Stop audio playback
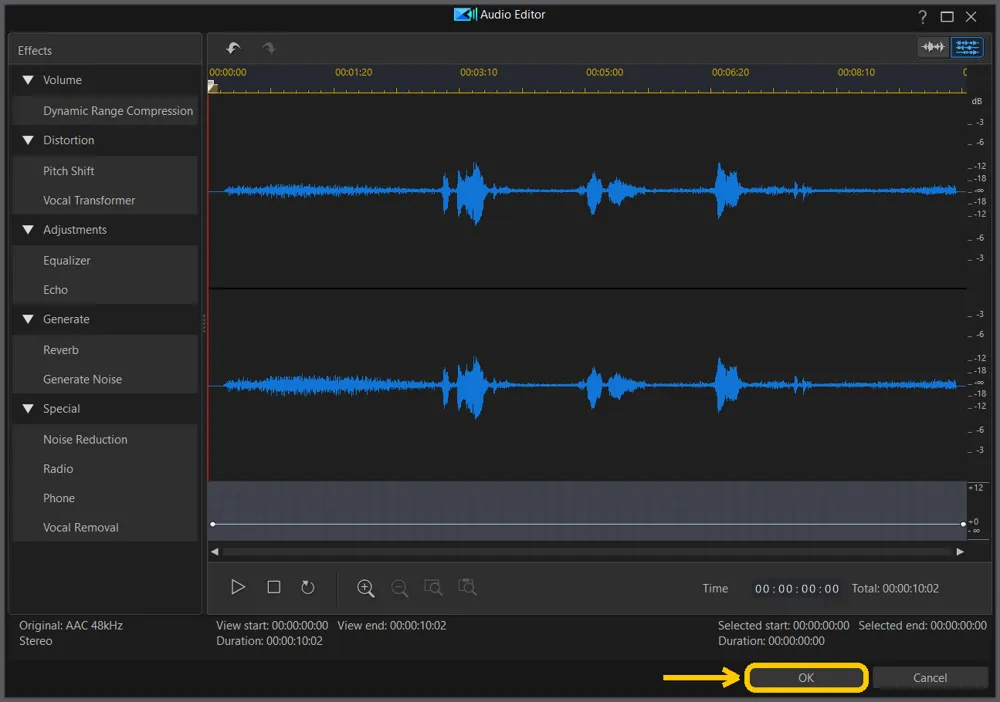The height and width of the screenshot is (702, 1000). pos(274,587)
